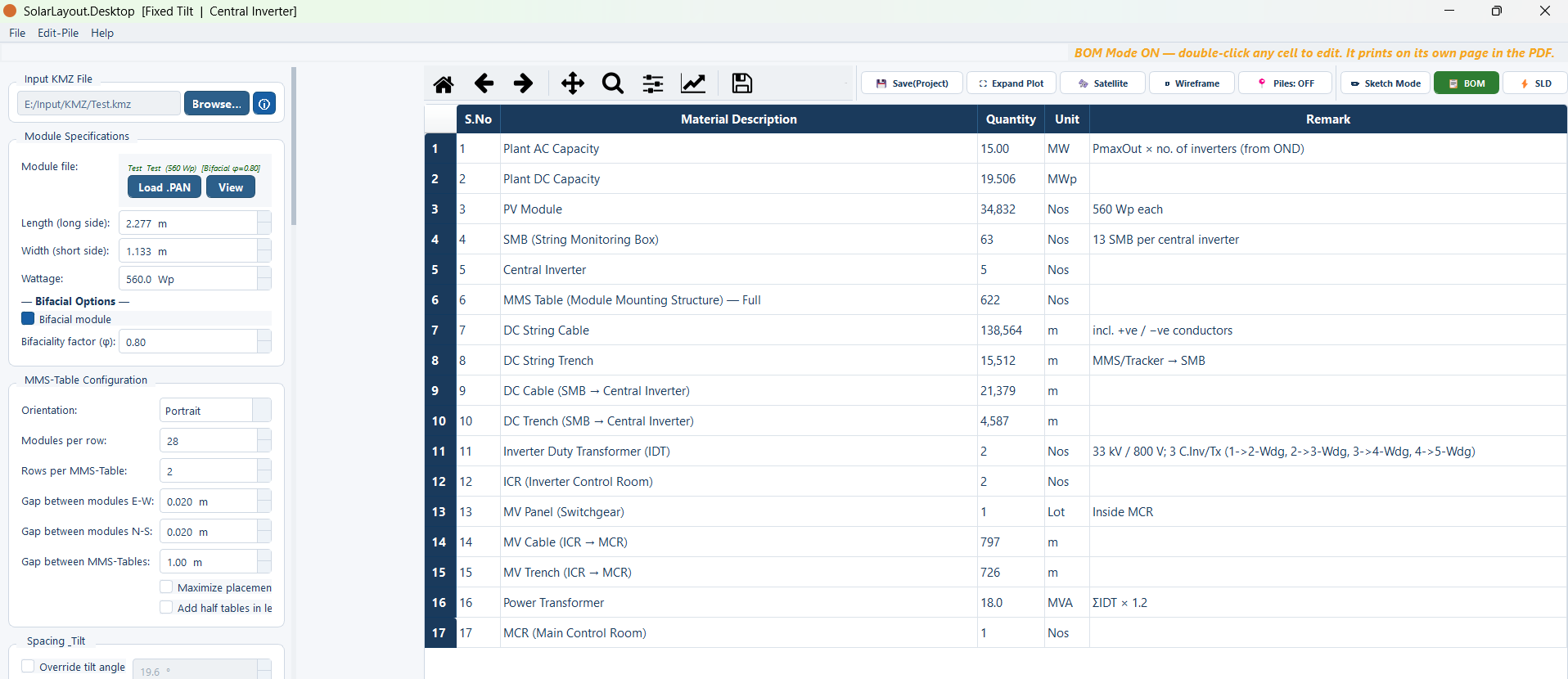The width and height of the screenshot is (1568, 679).
Task: Click the Quantity column header
Action: [x=1011, y=119]
